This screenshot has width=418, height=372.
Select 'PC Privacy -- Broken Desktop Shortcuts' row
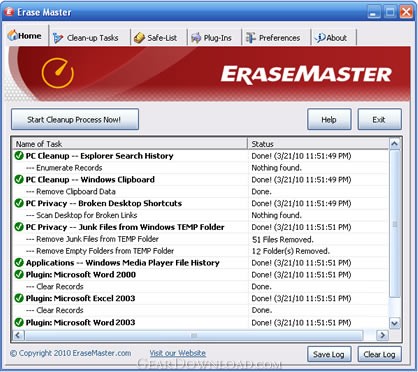200,203
